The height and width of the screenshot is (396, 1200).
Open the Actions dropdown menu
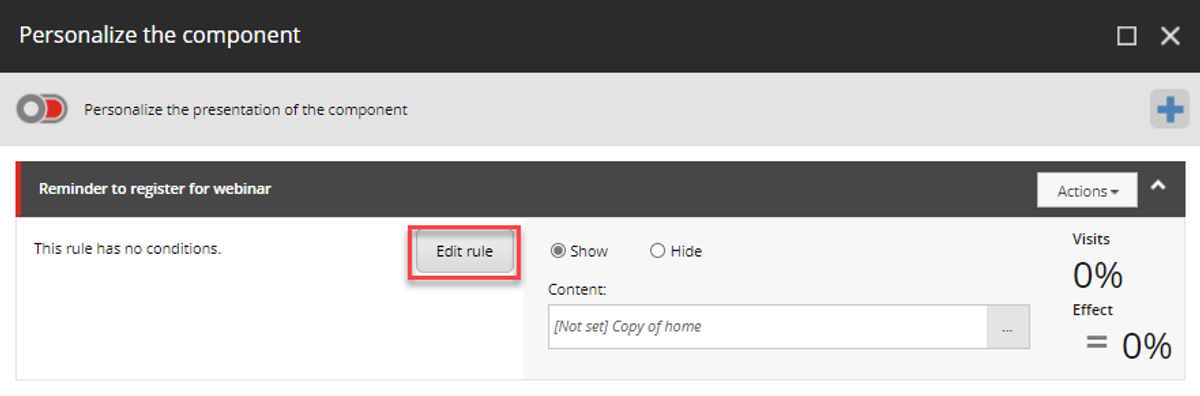[x=1087, y=190]
